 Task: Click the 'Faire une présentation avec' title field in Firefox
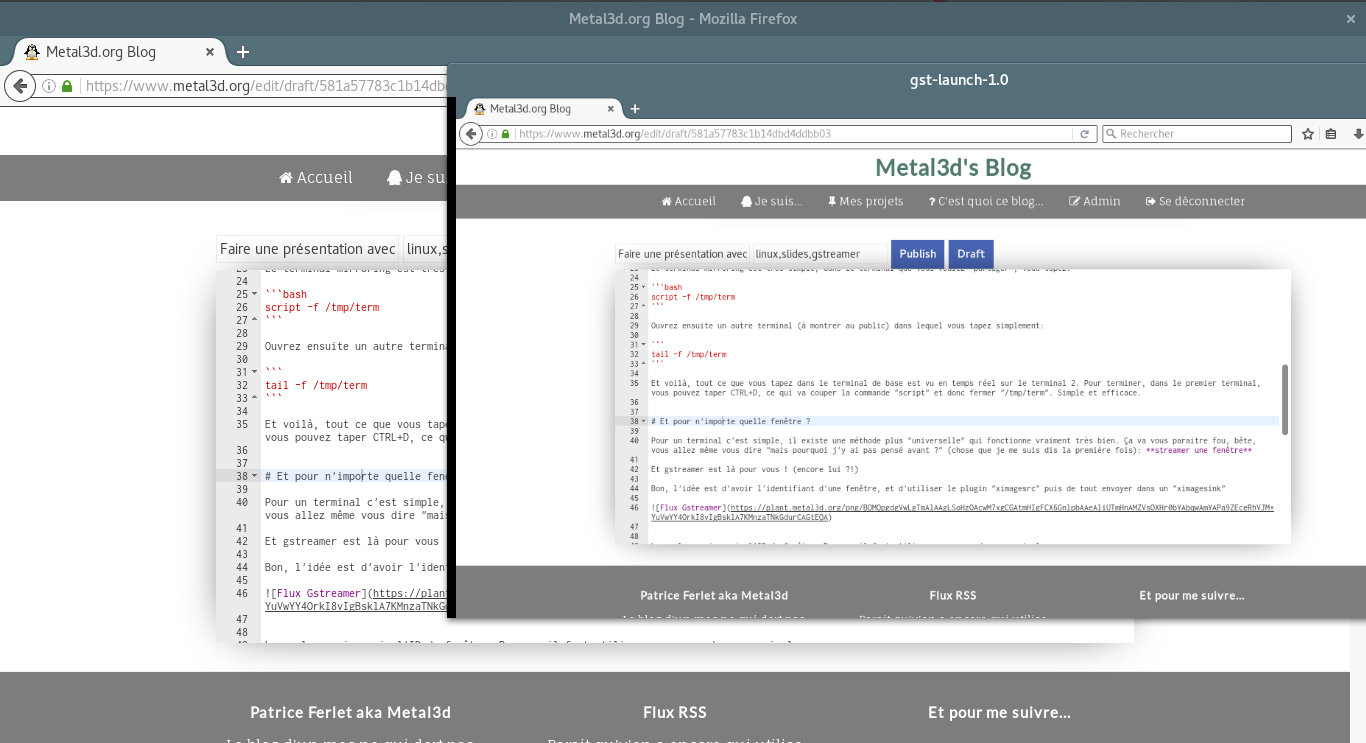click(x=308, y=249)
